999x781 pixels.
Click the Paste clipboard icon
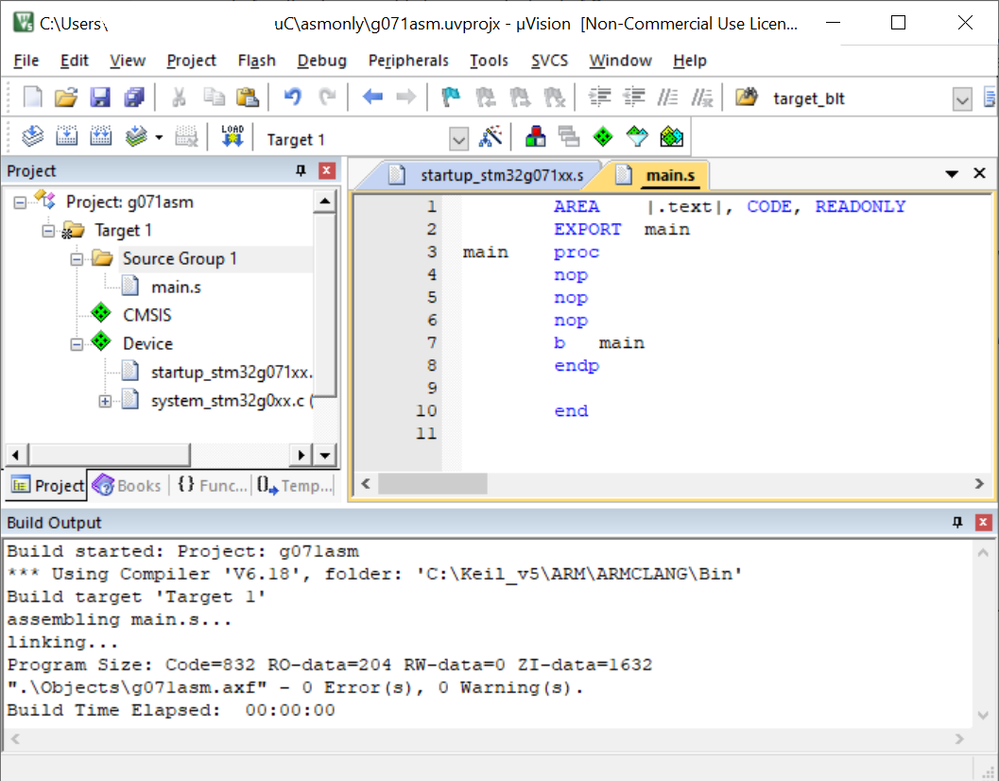(247, 97)
